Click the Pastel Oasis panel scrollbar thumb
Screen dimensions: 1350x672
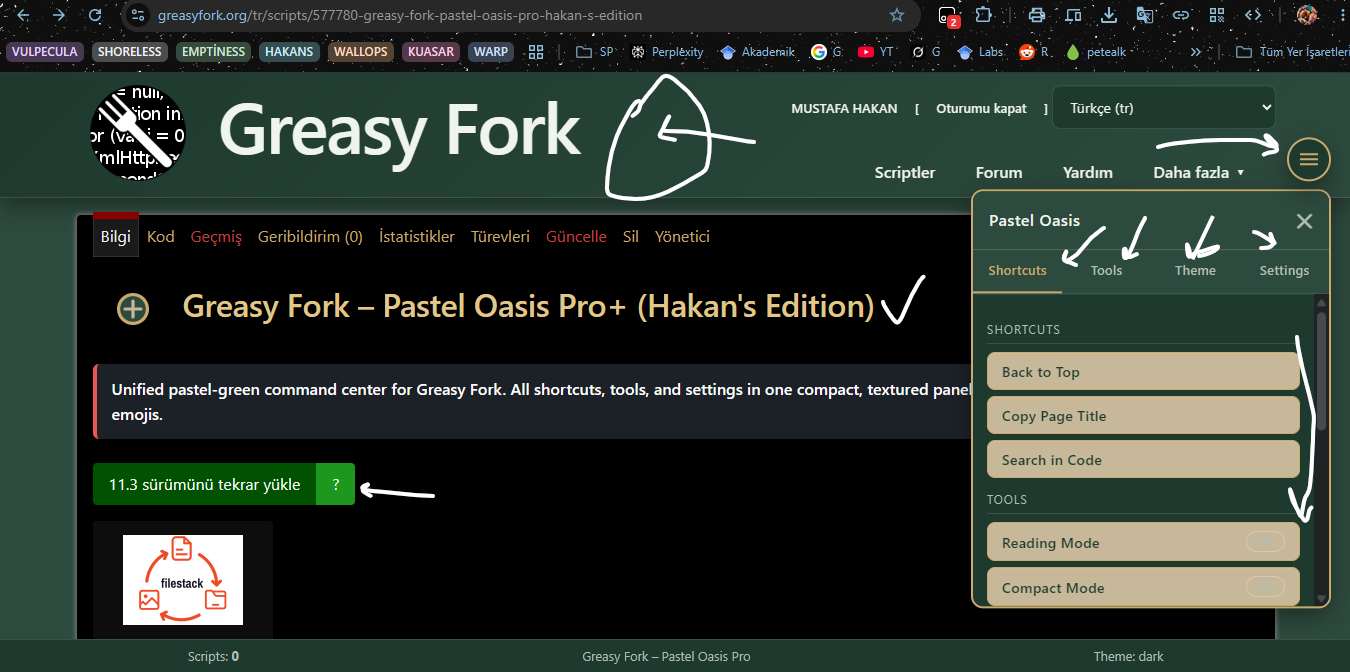[x=1321, y=370]
